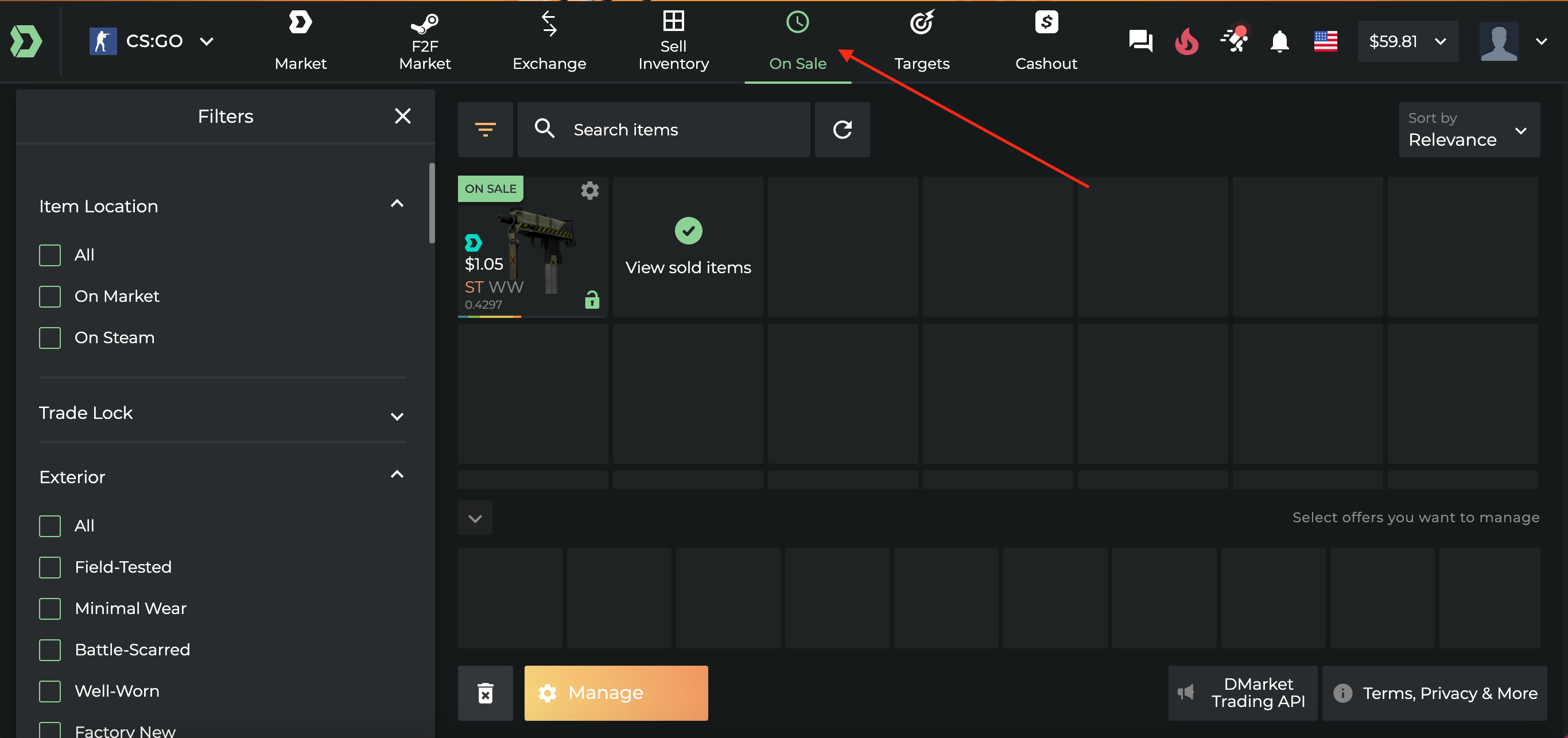The image size is (1568, 738).
Task: Select the On Sale tab
Action: pos(797,41)
